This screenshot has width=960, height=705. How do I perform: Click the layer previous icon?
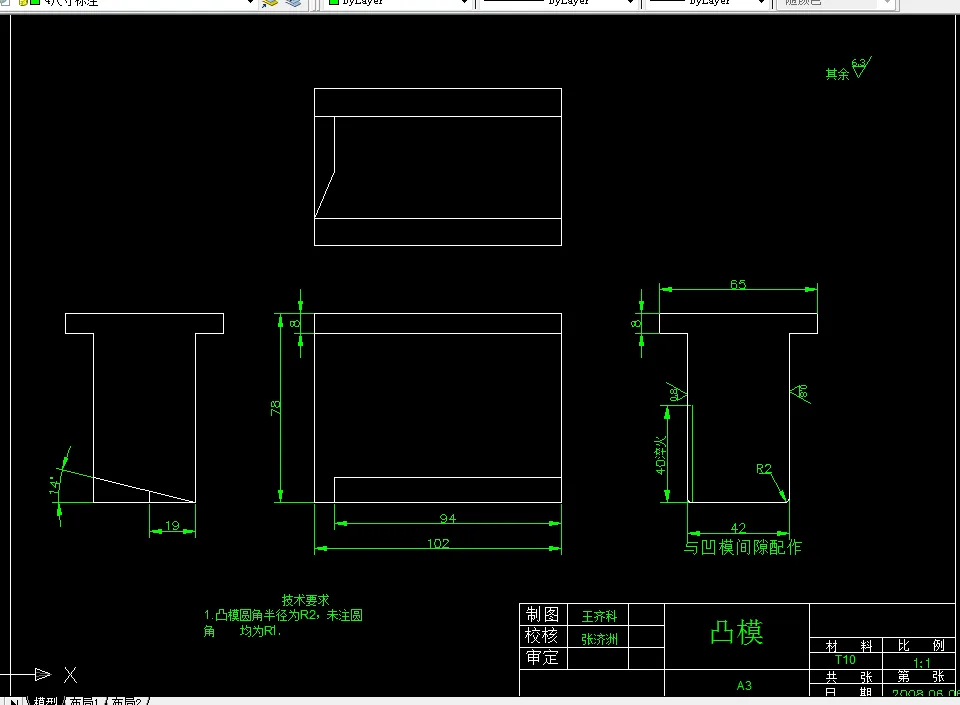coord(294,2)
